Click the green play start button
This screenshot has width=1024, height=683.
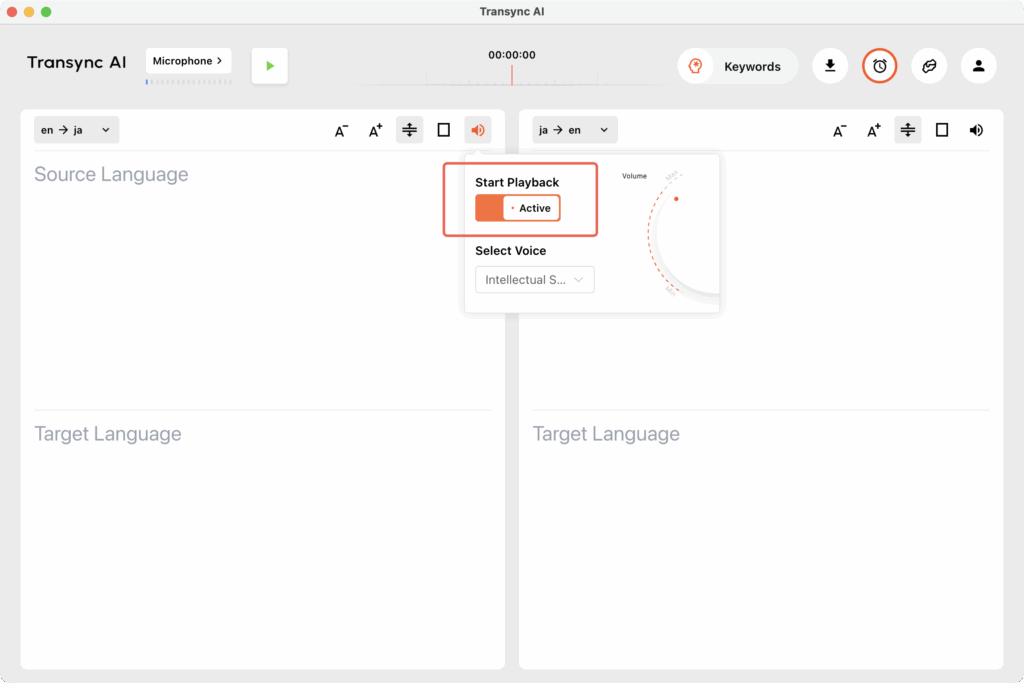click(x=269, y=66)
